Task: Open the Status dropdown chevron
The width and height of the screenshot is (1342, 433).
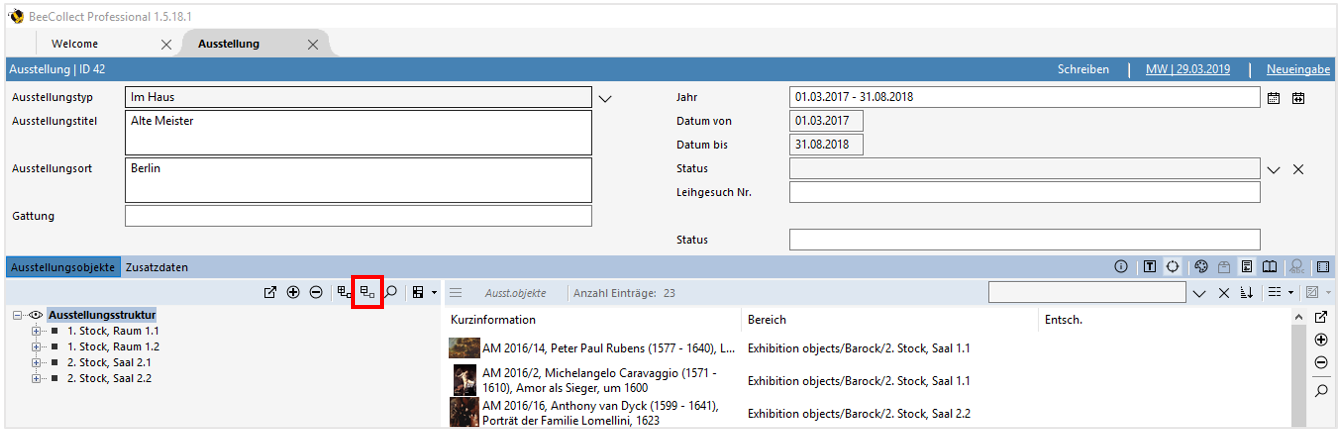Action: tap(1273, 169)
